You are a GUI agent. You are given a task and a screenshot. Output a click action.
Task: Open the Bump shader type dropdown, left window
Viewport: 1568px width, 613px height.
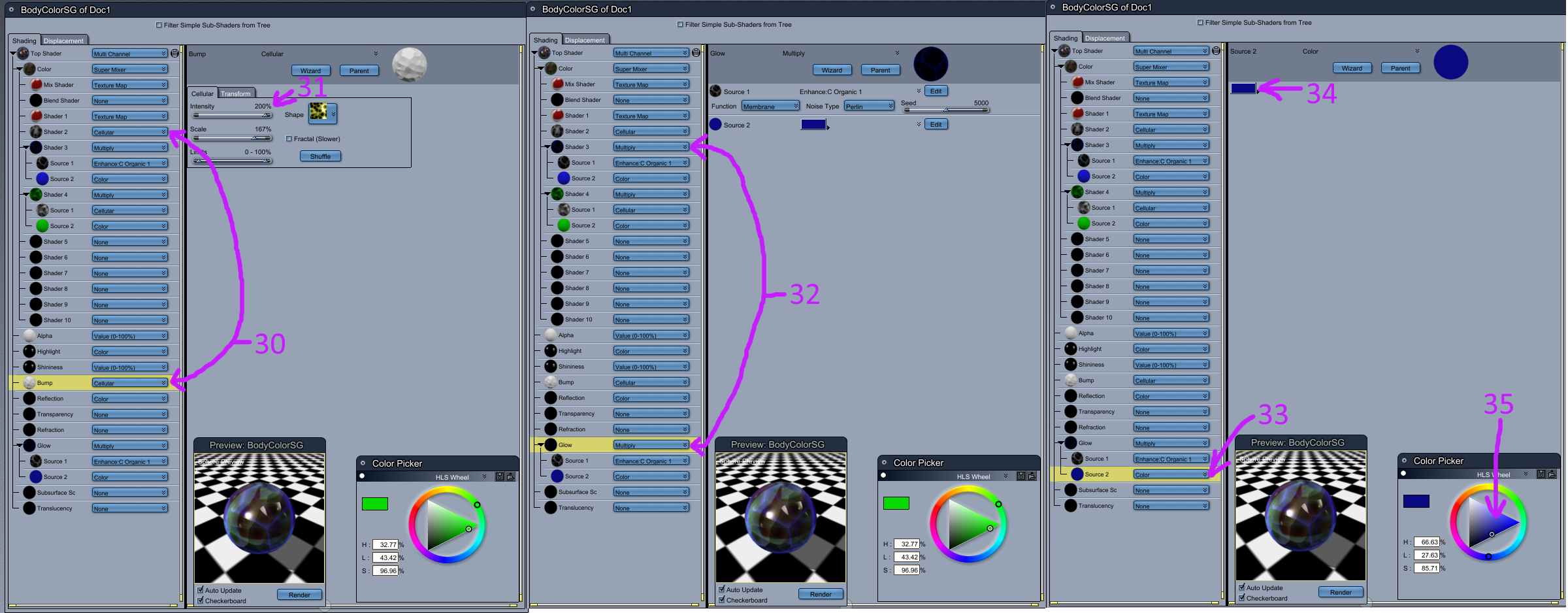pos(130,383)
